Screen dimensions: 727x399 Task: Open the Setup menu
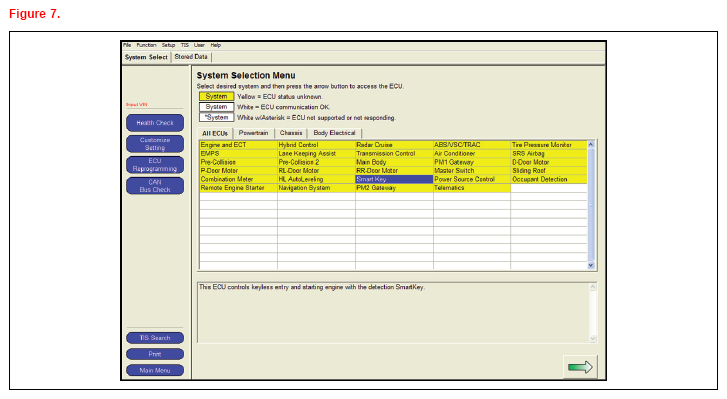[168, 45]
